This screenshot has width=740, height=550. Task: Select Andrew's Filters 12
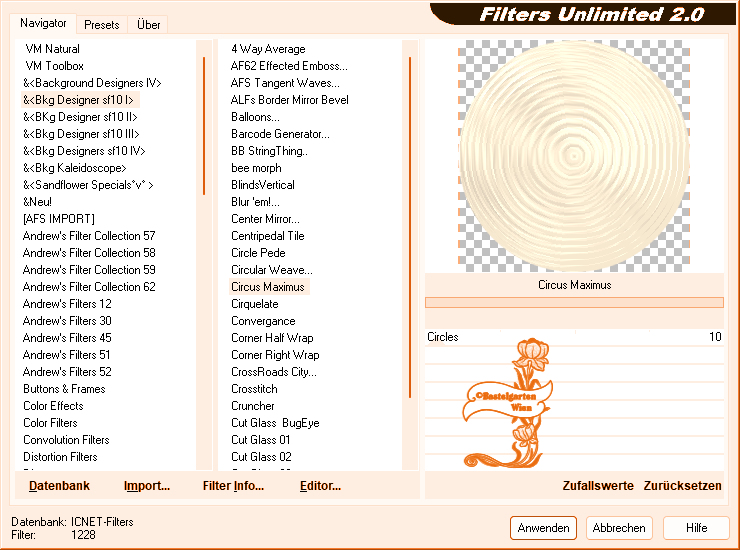point(67,304)
